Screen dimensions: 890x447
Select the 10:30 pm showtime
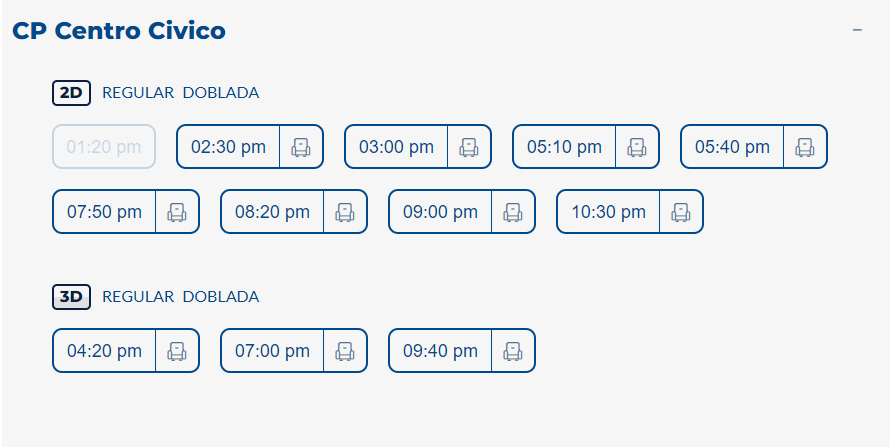tap(608, 211)
